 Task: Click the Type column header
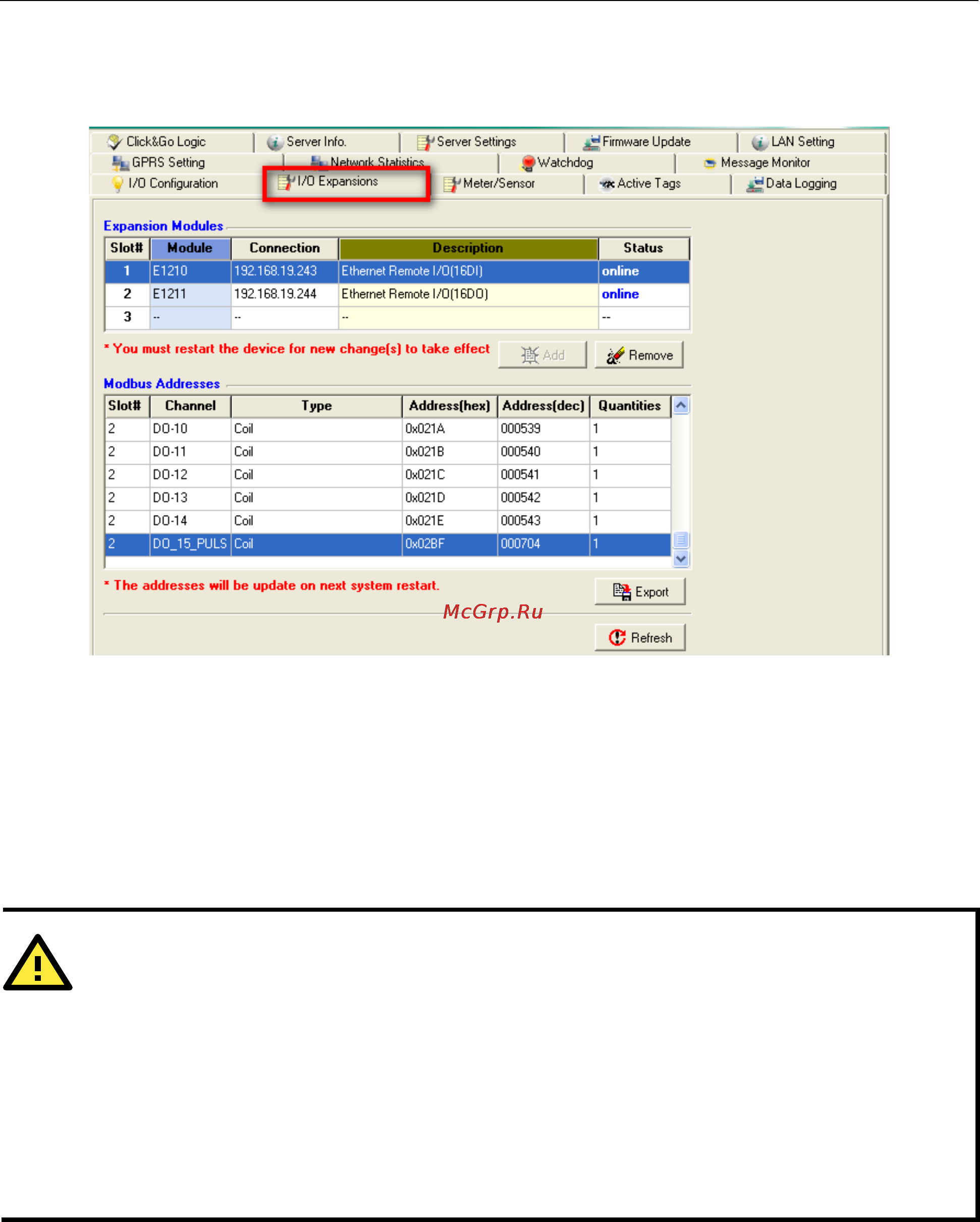pyautogui.click(x=316, y=406)
